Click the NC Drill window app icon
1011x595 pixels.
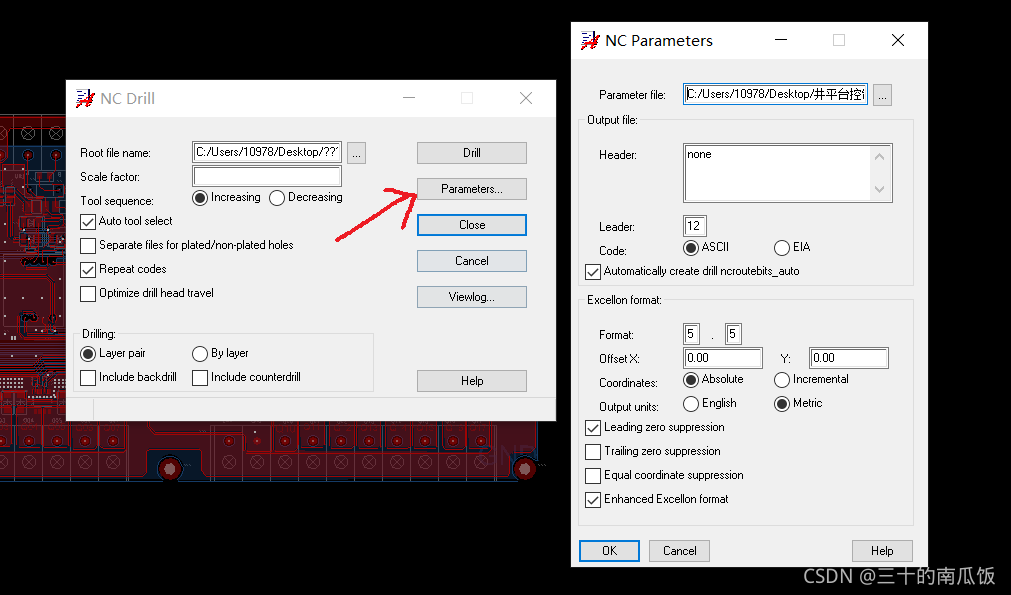pyautogui.click(x=85, y=99)
